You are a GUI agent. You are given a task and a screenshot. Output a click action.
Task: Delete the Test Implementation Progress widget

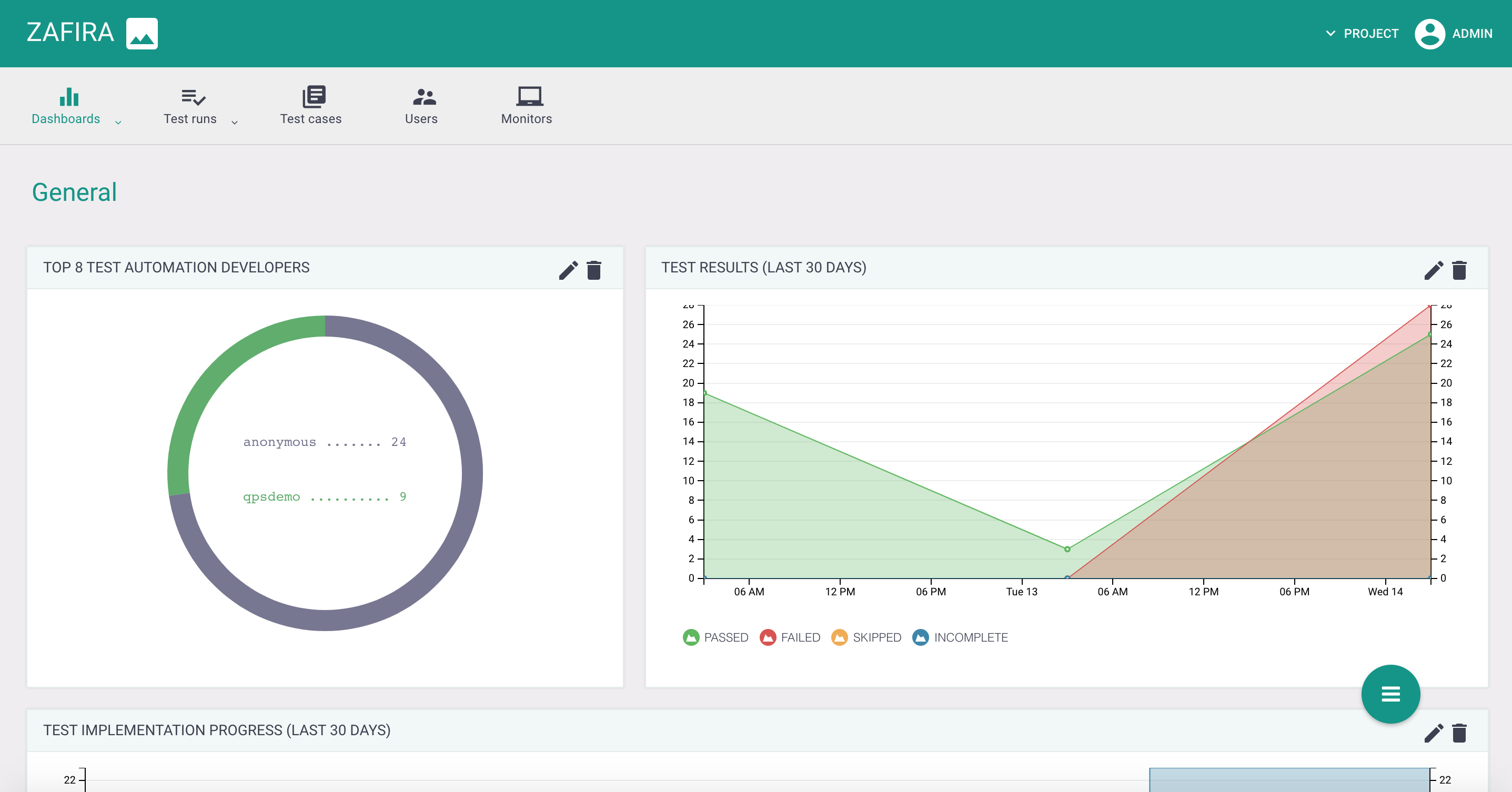1459,733
